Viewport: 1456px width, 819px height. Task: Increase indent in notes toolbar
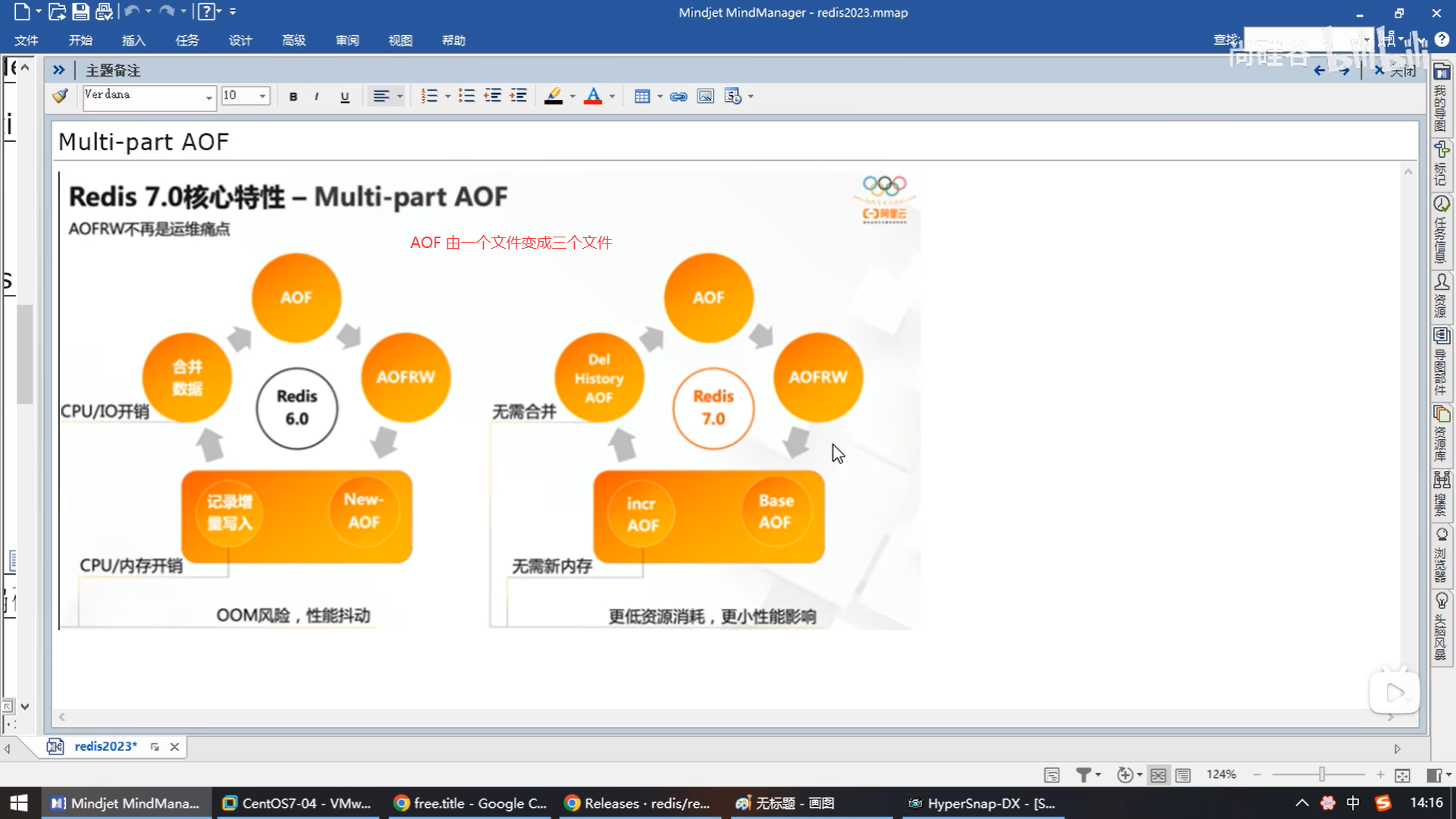coord(519,96)
